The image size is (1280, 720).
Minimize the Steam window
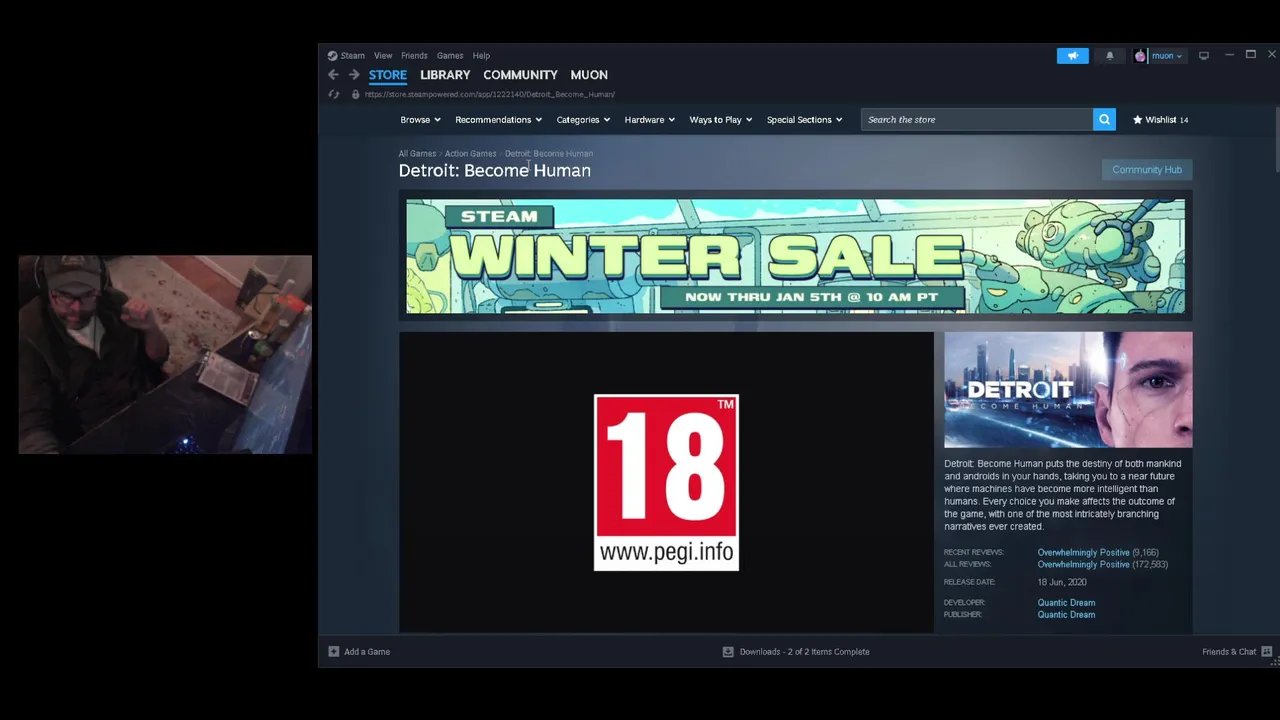click(x=1229, y=55)
